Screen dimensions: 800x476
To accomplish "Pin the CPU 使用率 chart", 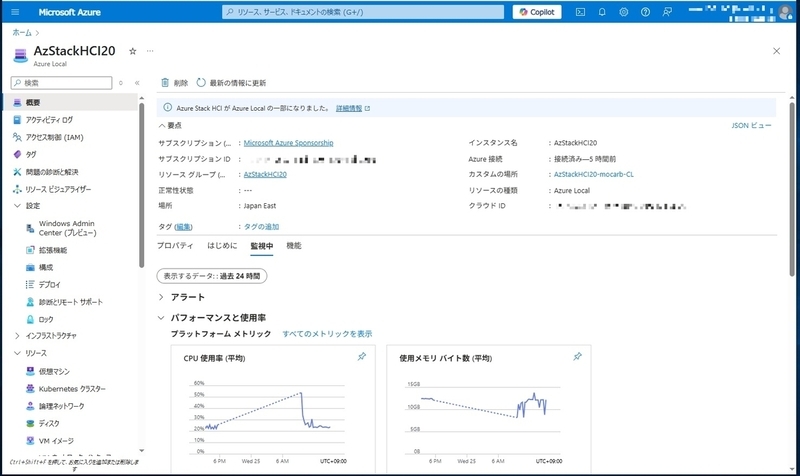I will pyautogui.click(x=362, y=357).
